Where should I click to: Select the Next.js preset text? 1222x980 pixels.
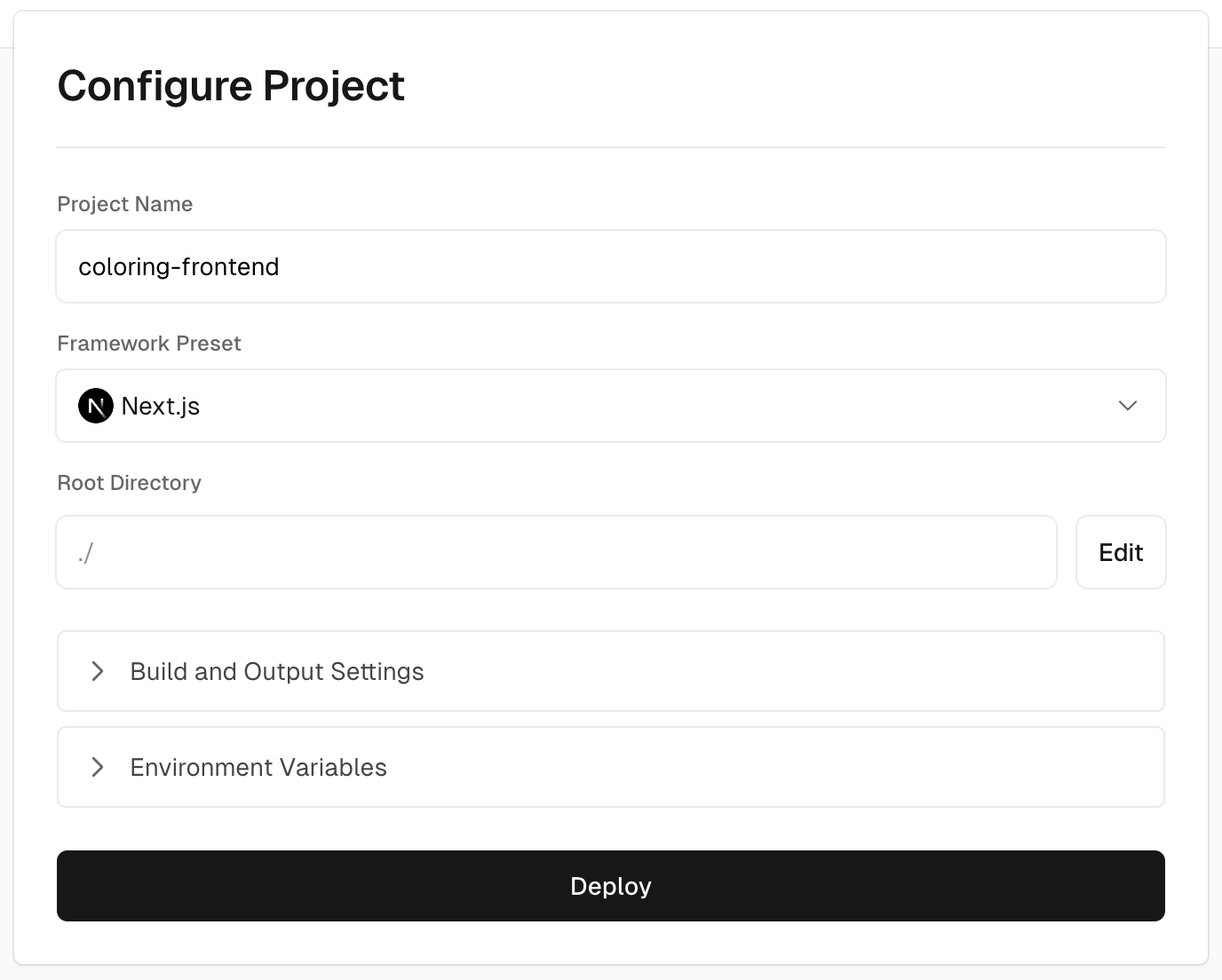[x=161, y=406]
